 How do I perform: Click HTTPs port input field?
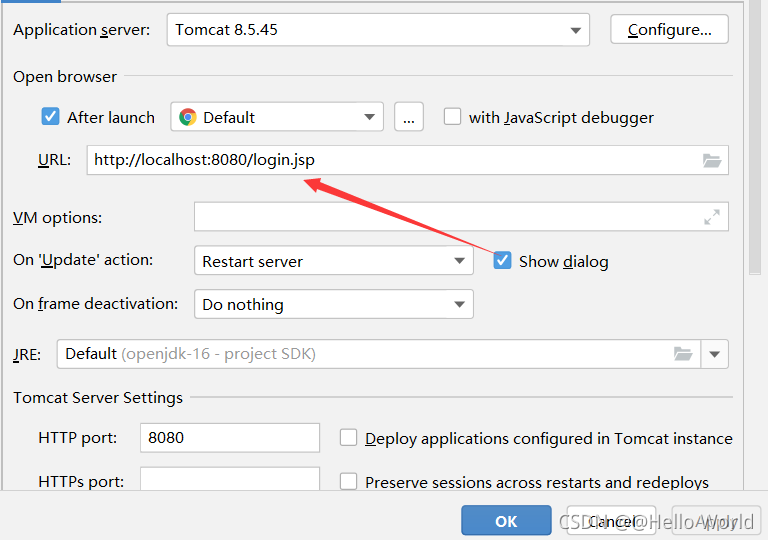(230, 479)
